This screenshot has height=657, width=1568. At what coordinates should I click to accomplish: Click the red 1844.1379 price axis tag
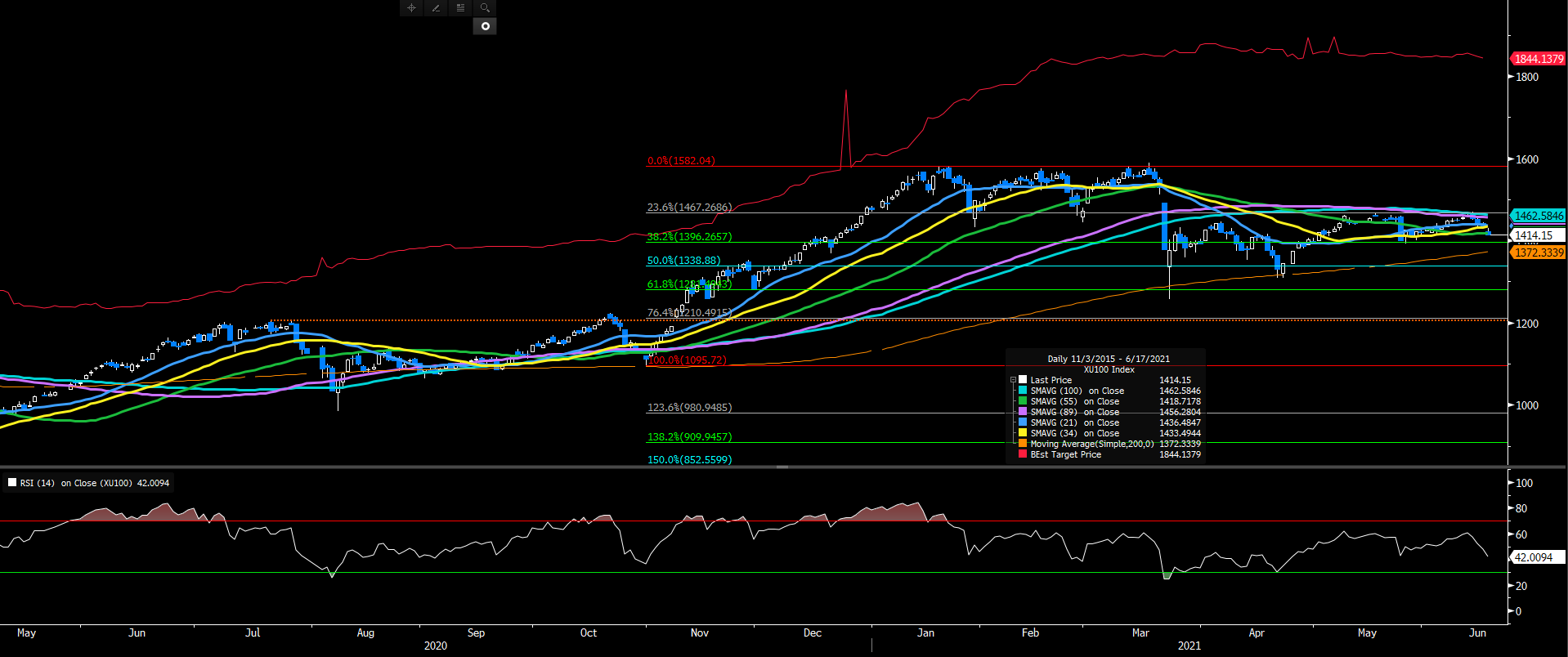click(x=1537, y=59)
